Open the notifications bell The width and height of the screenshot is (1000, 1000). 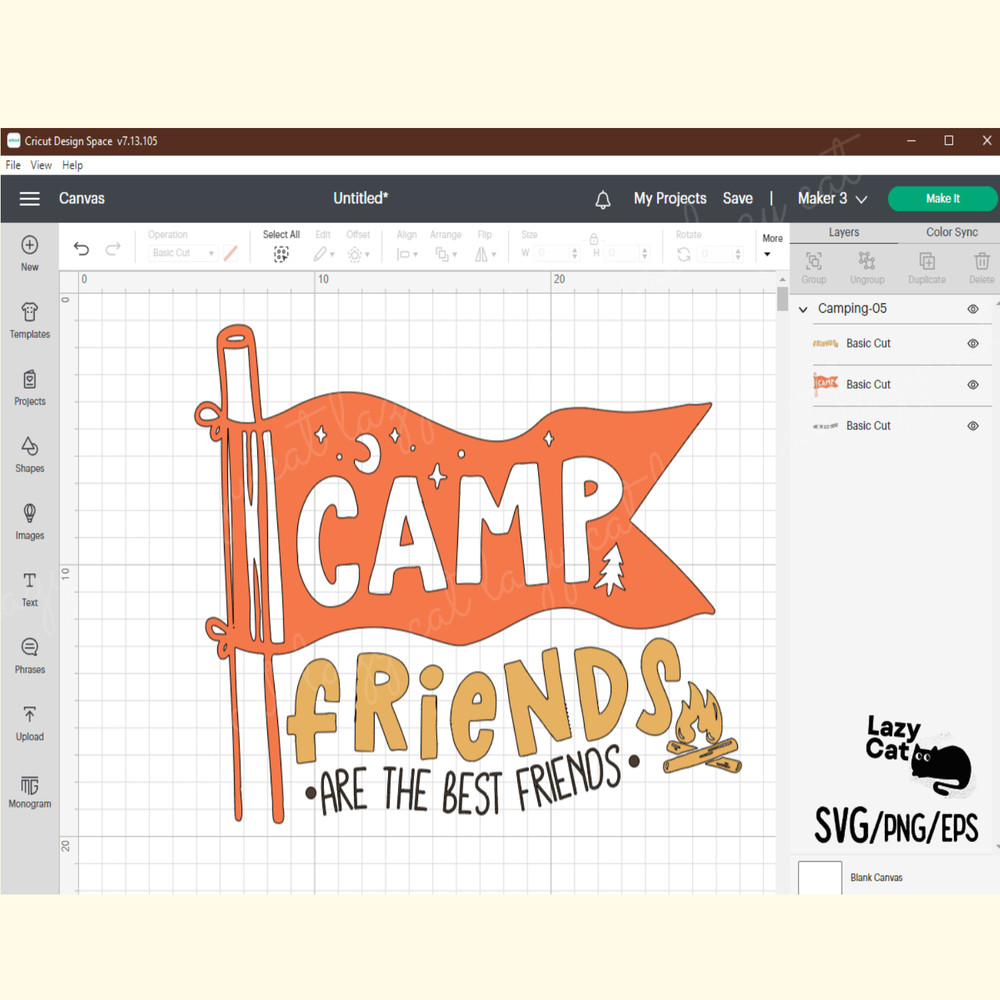[603, 200]
